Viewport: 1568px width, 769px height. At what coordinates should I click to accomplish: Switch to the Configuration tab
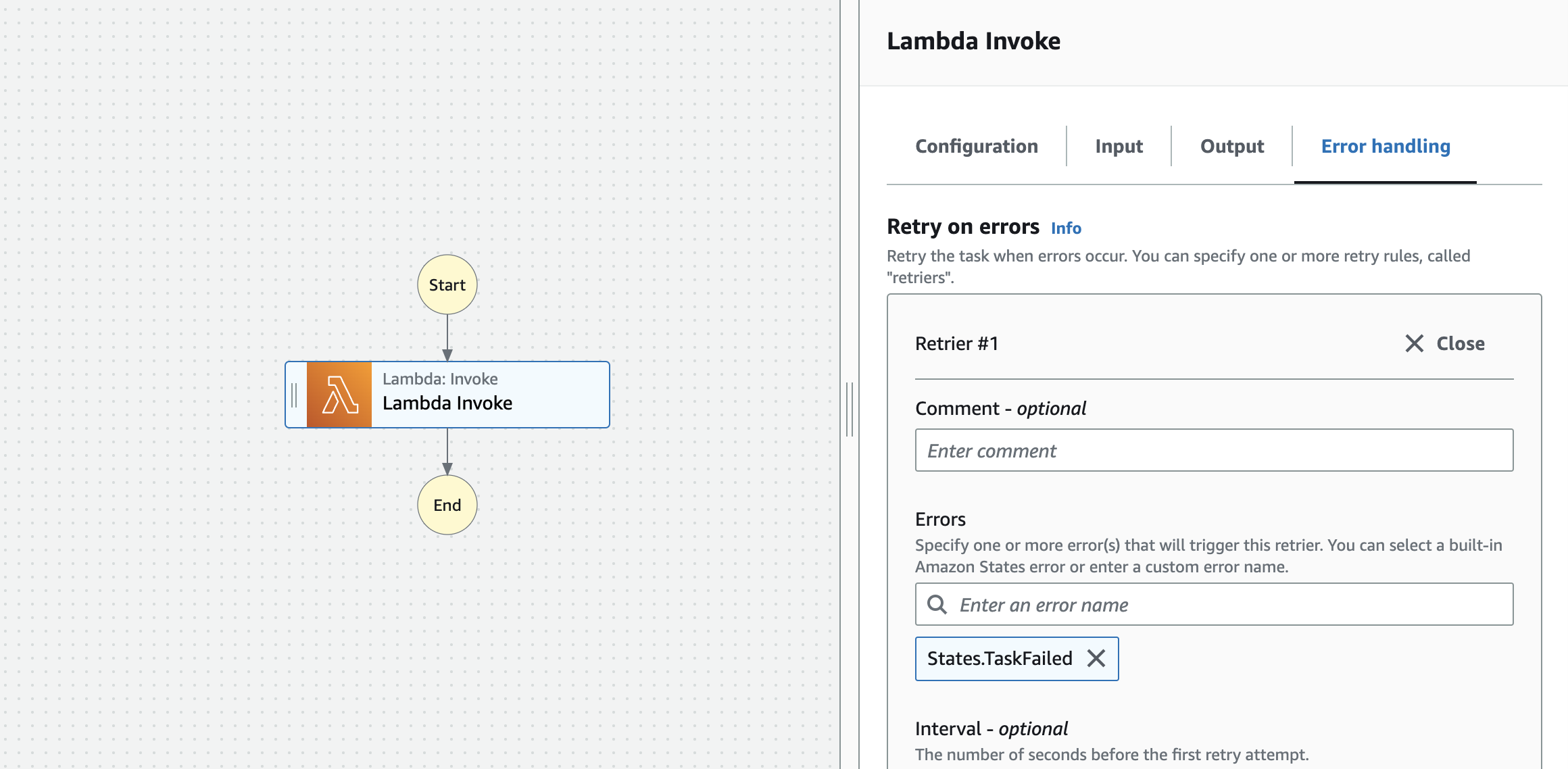tap(977, 147)
